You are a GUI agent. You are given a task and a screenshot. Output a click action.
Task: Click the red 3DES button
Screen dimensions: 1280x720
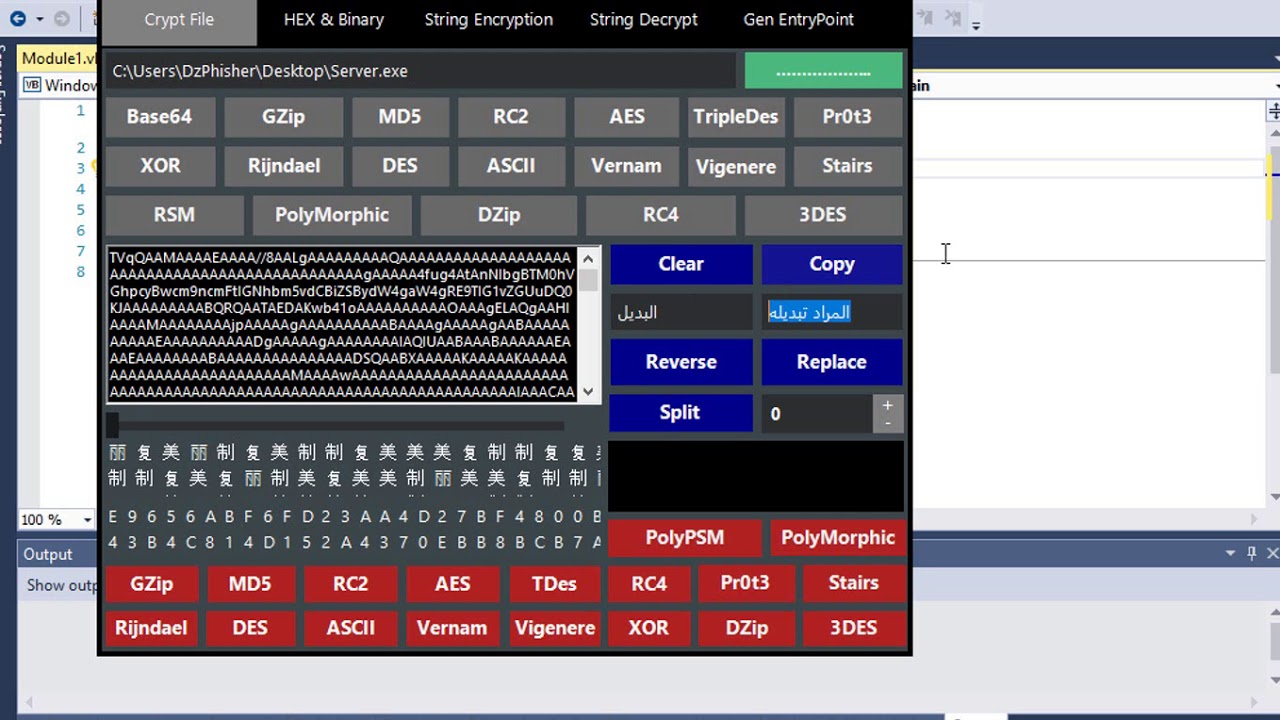click(x=854, y=629)
